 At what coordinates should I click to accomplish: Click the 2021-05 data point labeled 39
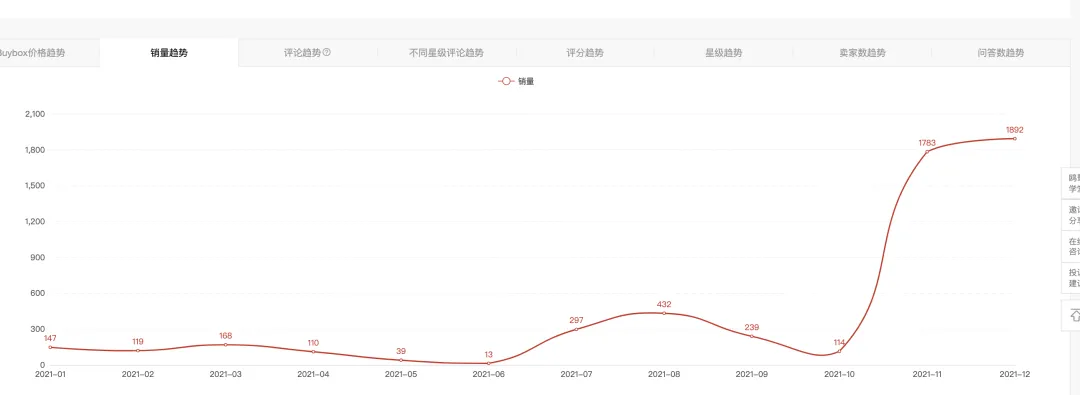401,360
